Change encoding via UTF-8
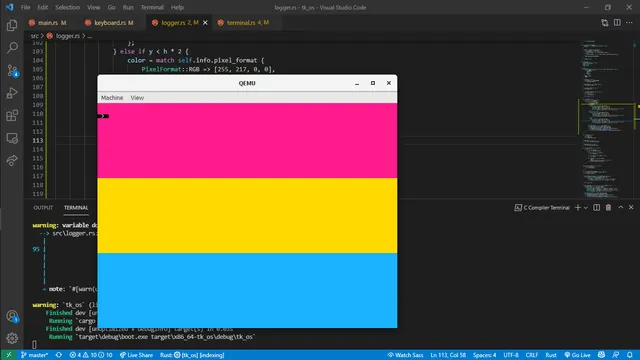The height and width of the screenshot is (360, 640). [x=511, y=355]
